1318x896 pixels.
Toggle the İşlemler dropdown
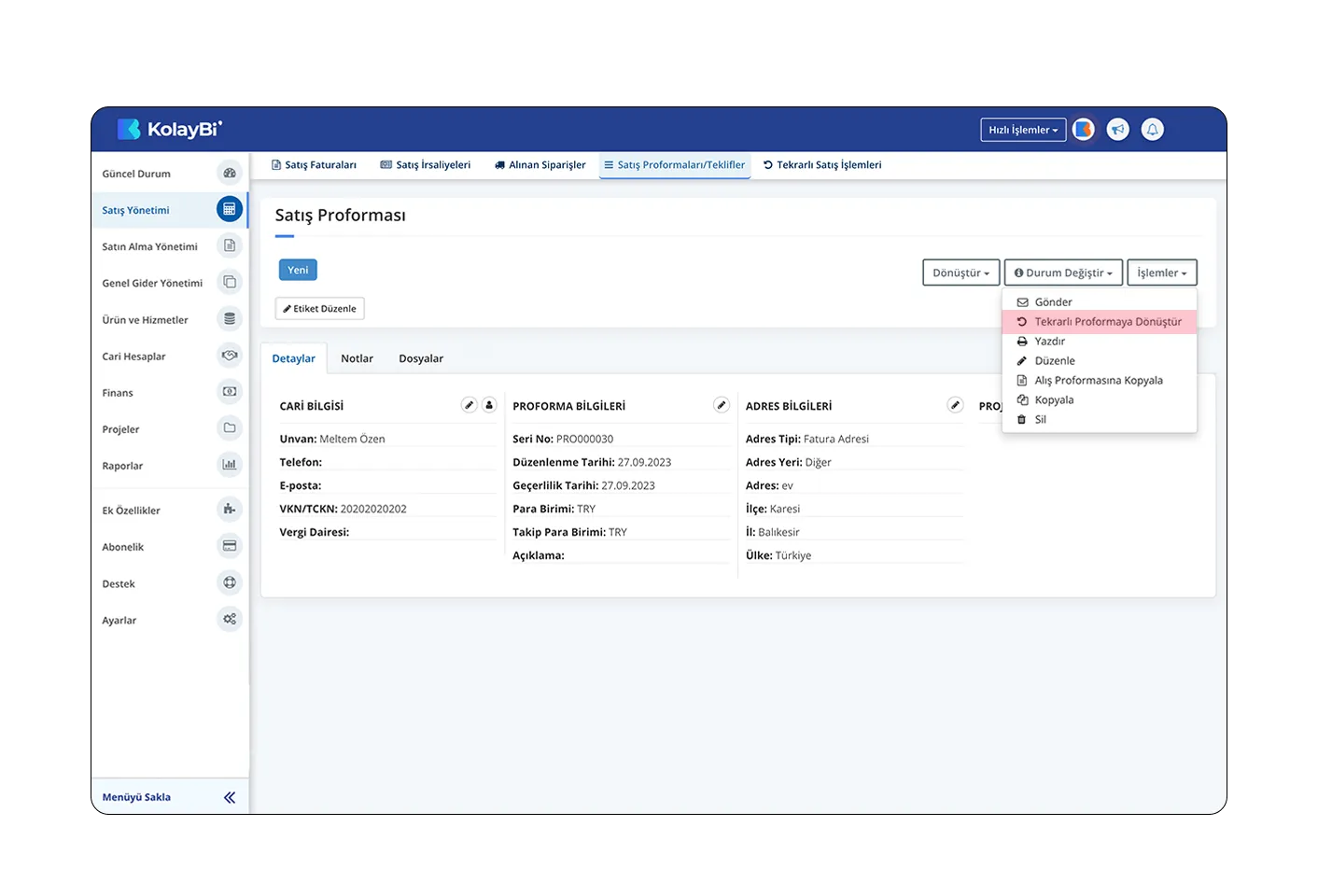point(1162,273)
